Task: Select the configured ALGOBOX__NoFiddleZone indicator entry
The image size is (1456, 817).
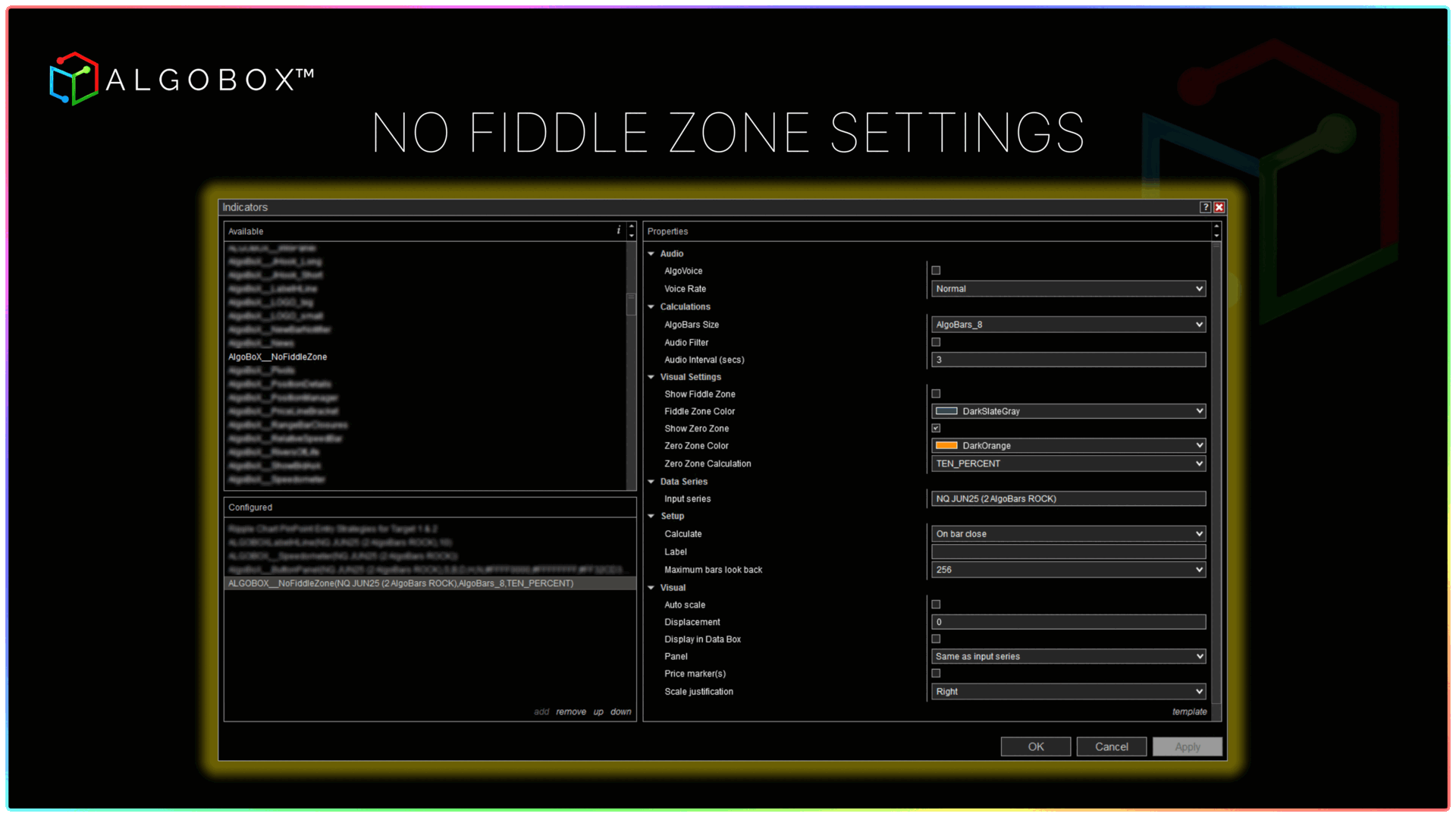Action: 400,583
